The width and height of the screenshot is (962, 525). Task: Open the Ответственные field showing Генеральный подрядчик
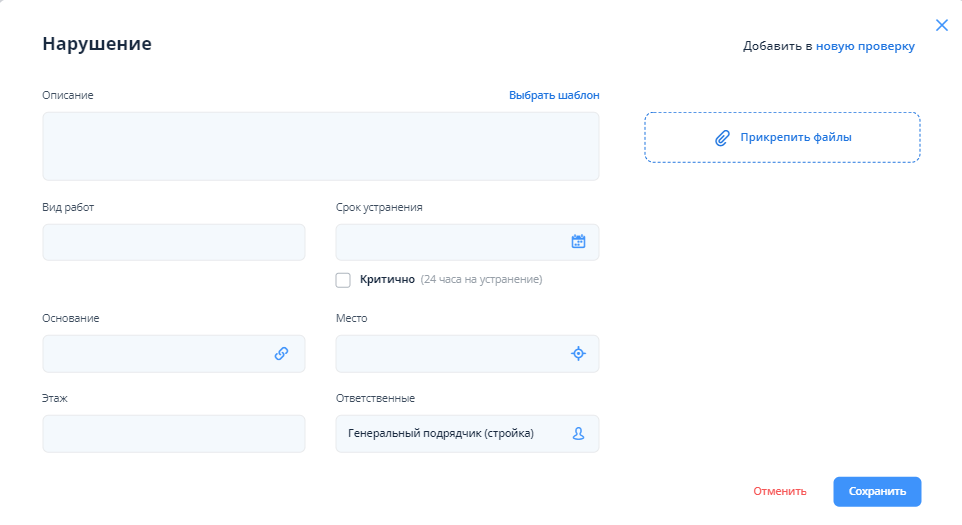(x=450, y=434)
